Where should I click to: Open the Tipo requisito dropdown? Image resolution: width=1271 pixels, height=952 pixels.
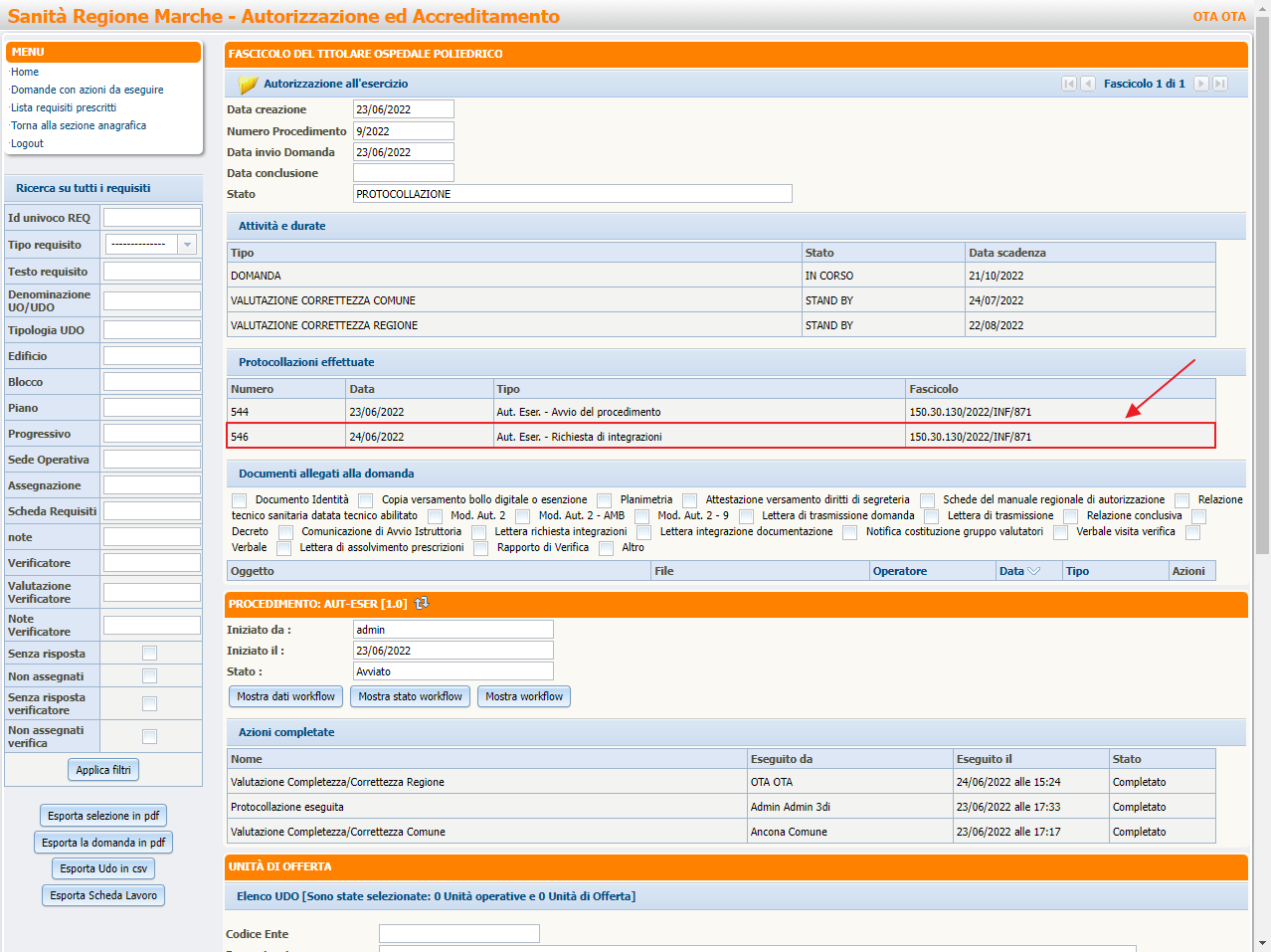pyautogui.click(x=186, y=245)
